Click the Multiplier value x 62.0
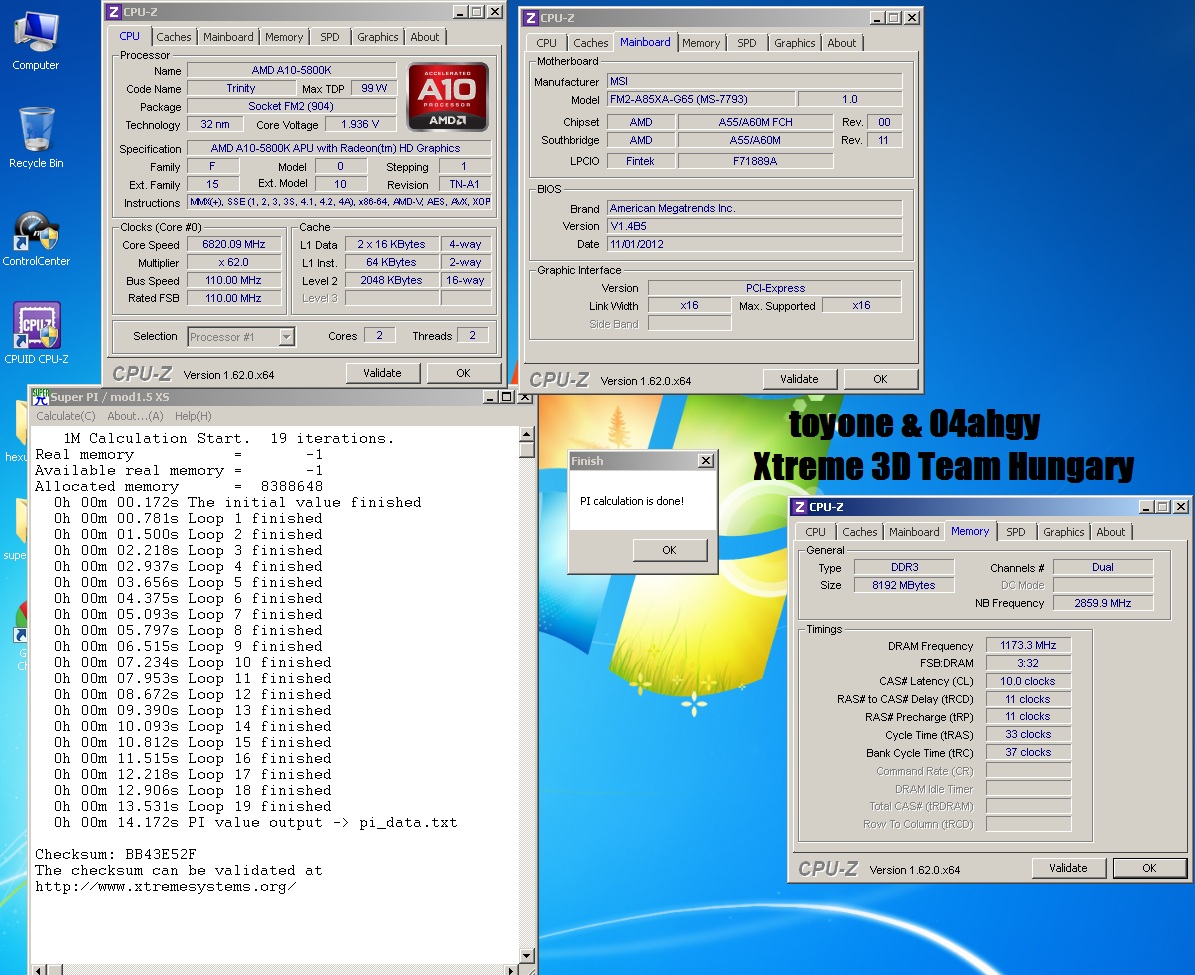This screenshot has height=975, width=1195. tap(234, 262)
